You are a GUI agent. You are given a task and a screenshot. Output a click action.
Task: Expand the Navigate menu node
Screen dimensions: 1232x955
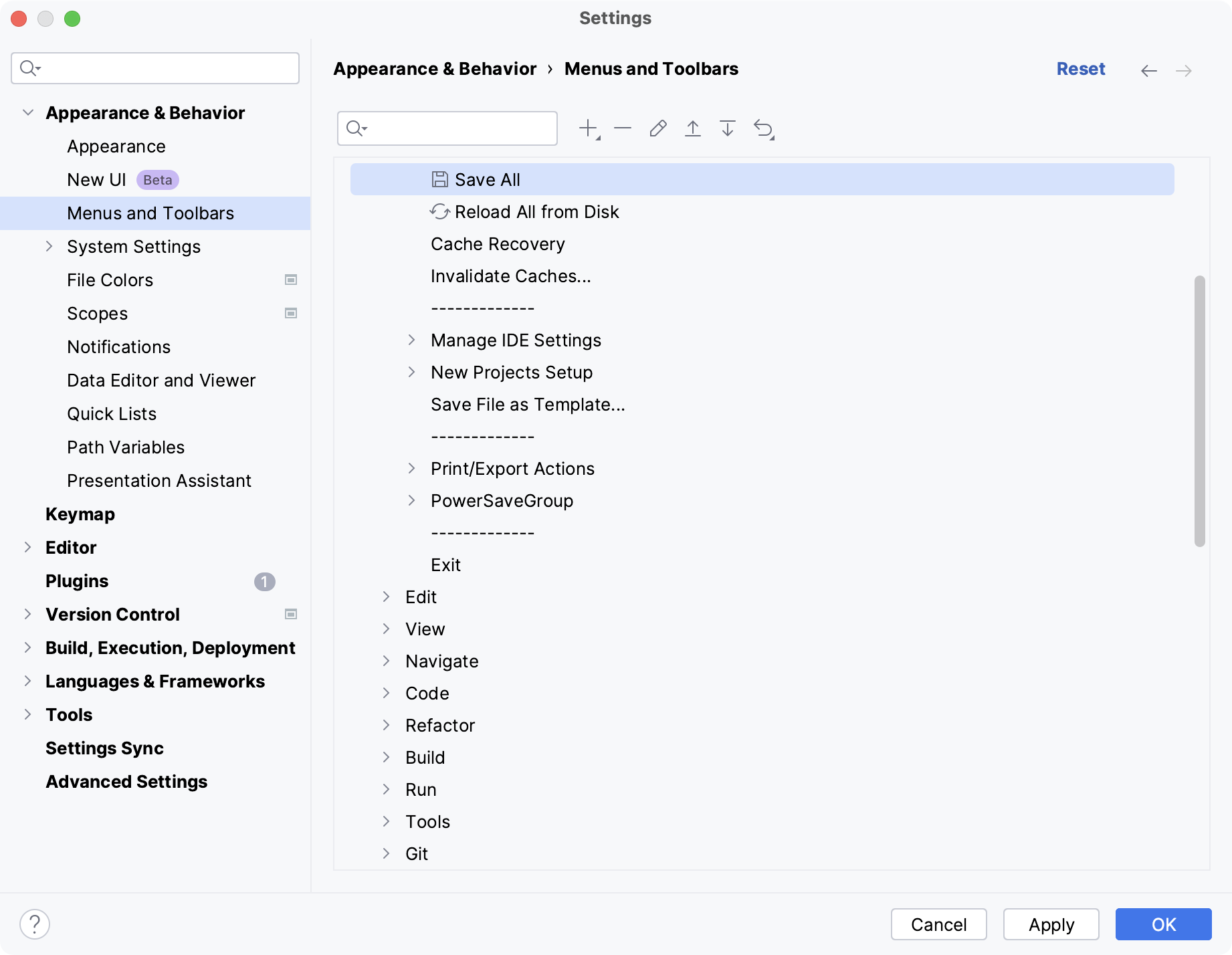[386, 661]
